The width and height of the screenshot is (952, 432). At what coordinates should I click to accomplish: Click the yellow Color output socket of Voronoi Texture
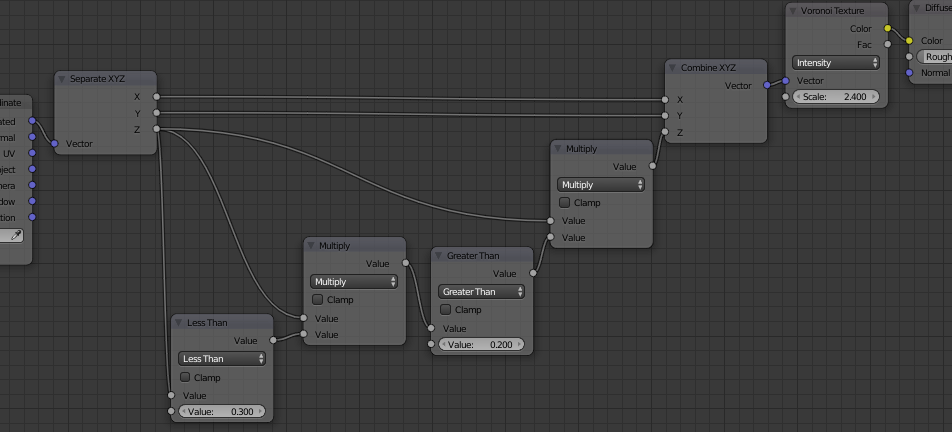[887, 29]
